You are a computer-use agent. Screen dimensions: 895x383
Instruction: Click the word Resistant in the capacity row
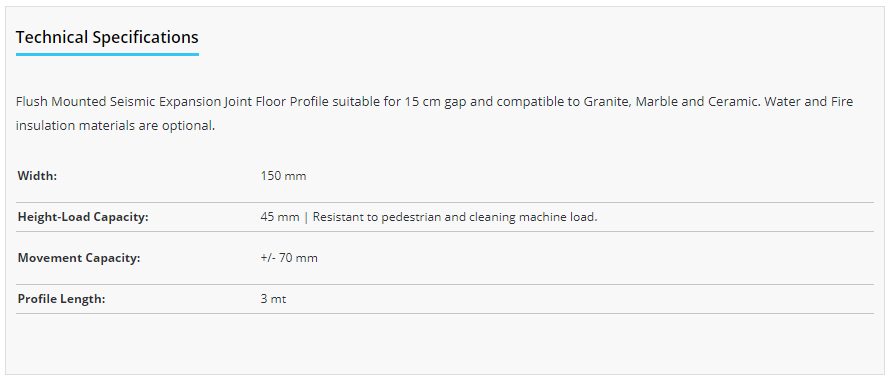[x=338, y=217]
